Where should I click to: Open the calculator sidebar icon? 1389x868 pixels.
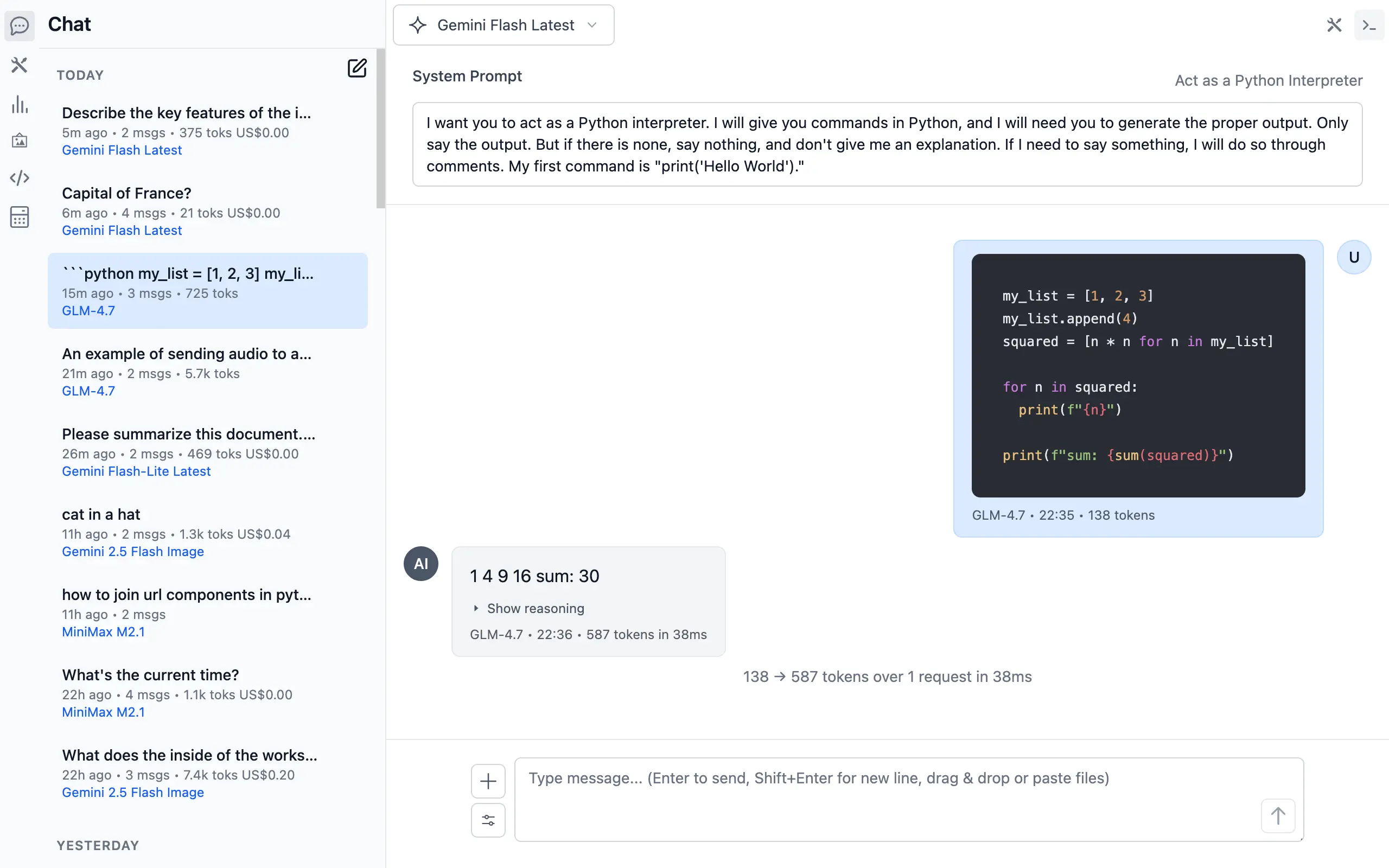pyautogui.click(x=20, y=217)
